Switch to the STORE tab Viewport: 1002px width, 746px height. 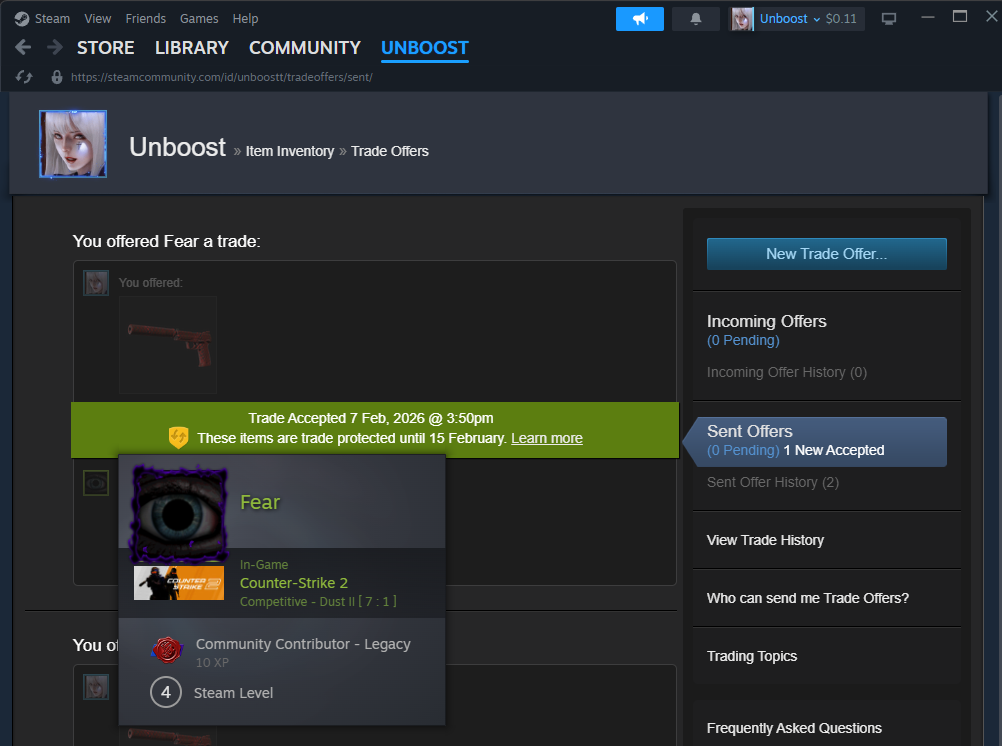[x=105, y=48]
